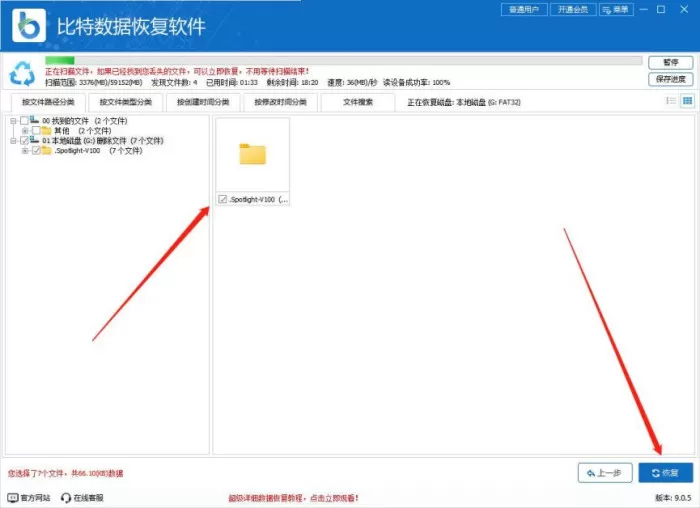This screenshot has height=508, width=700.
Task: Click the 发现文件数: 4 text
Action: (x=174, y=82)
